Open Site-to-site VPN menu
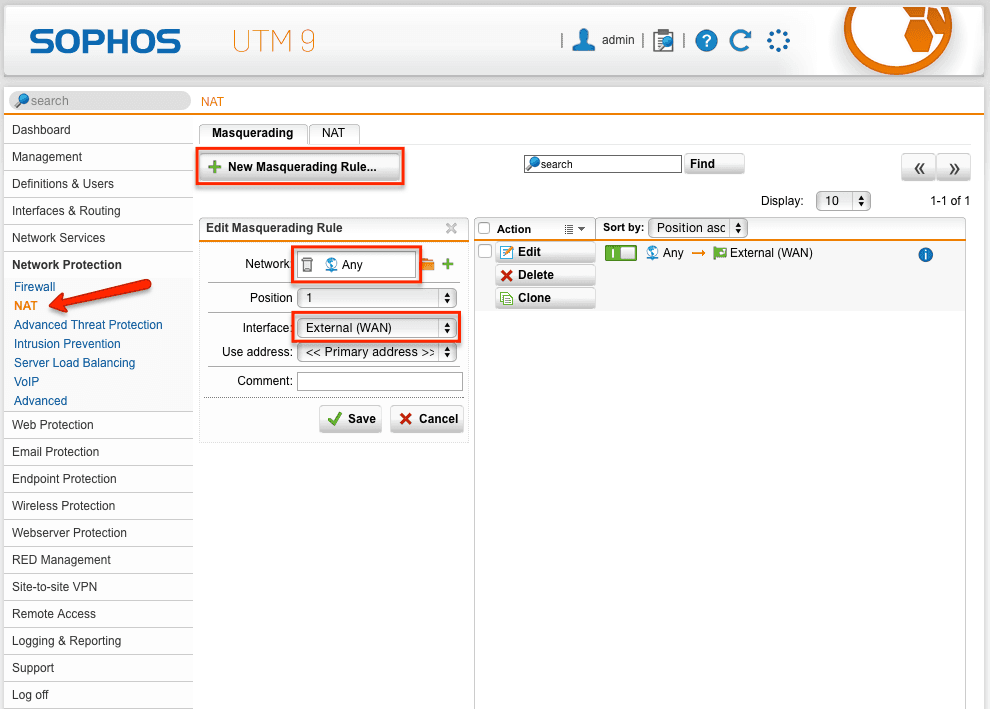Screen dimensions: 990x709 click(x=98, y=587)
